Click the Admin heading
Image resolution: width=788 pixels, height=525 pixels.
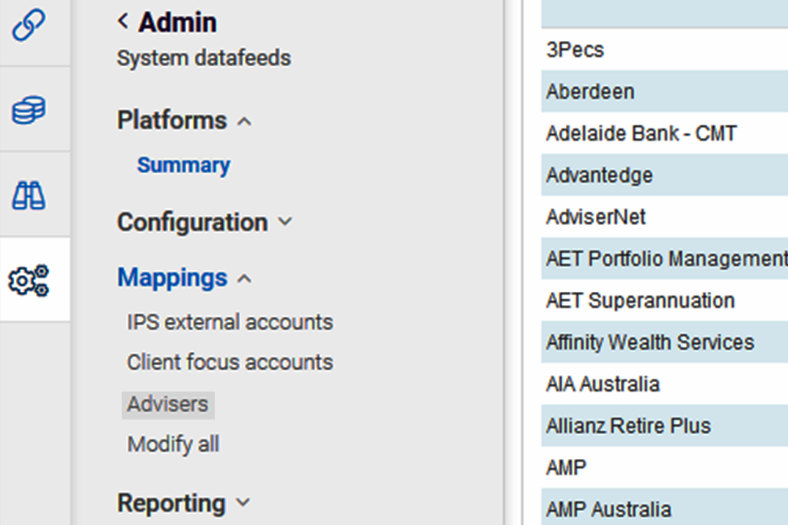point(177,23)
